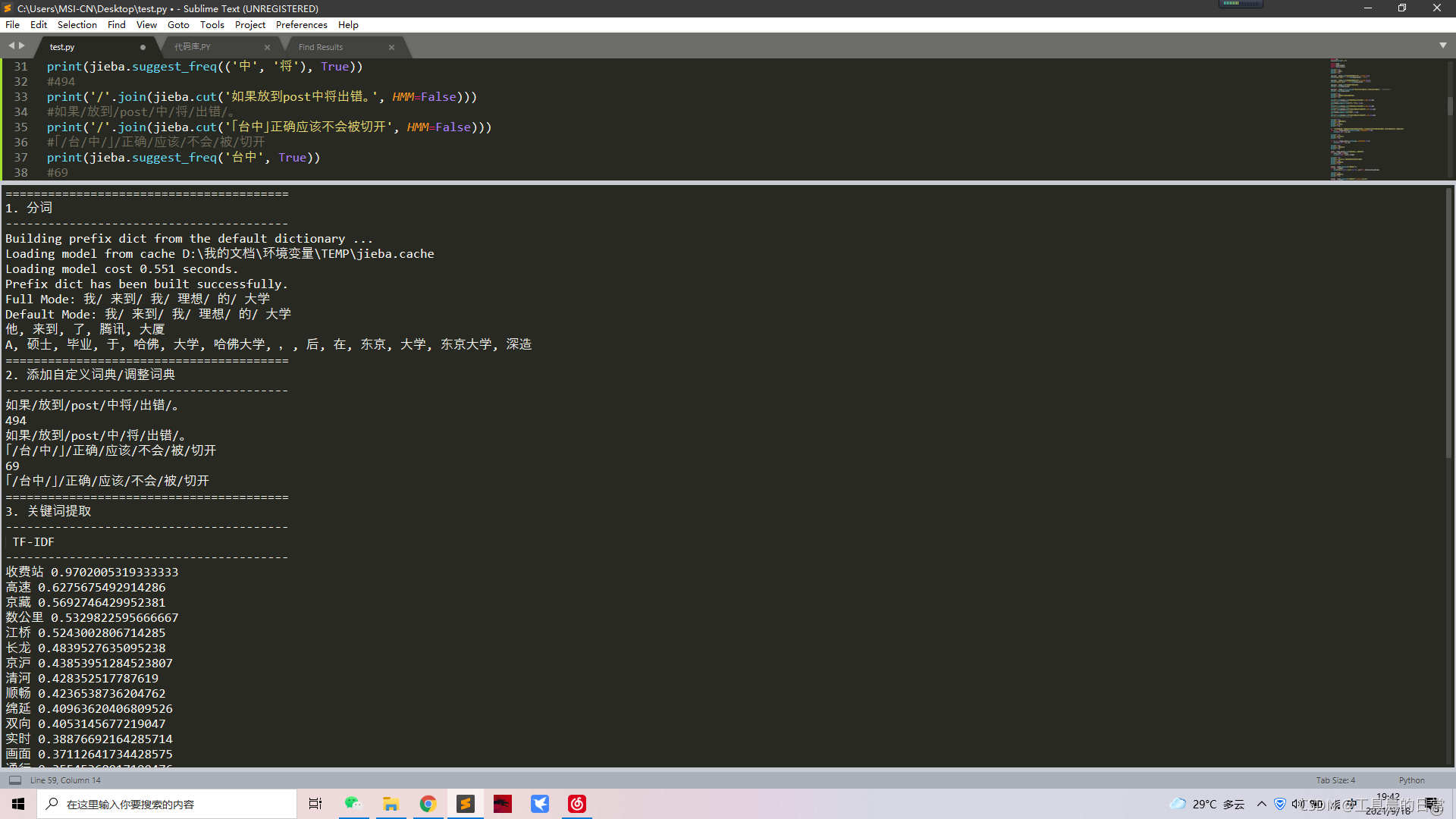Close the Find Results tab

pyautogui.click(x=391, y=47)
